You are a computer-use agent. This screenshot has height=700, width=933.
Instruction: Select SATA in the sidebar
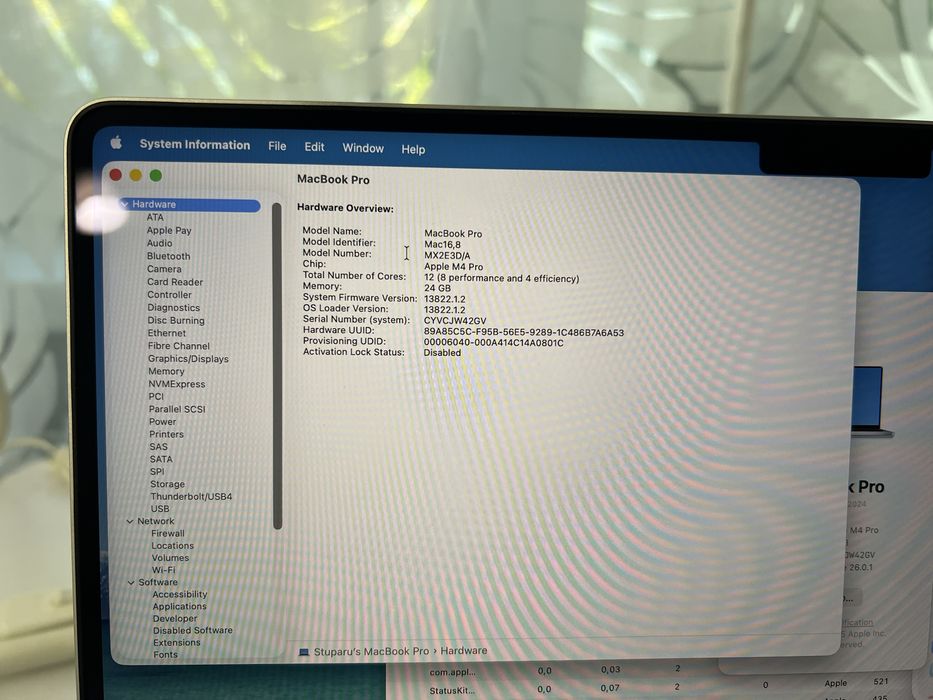click(161, 460)
